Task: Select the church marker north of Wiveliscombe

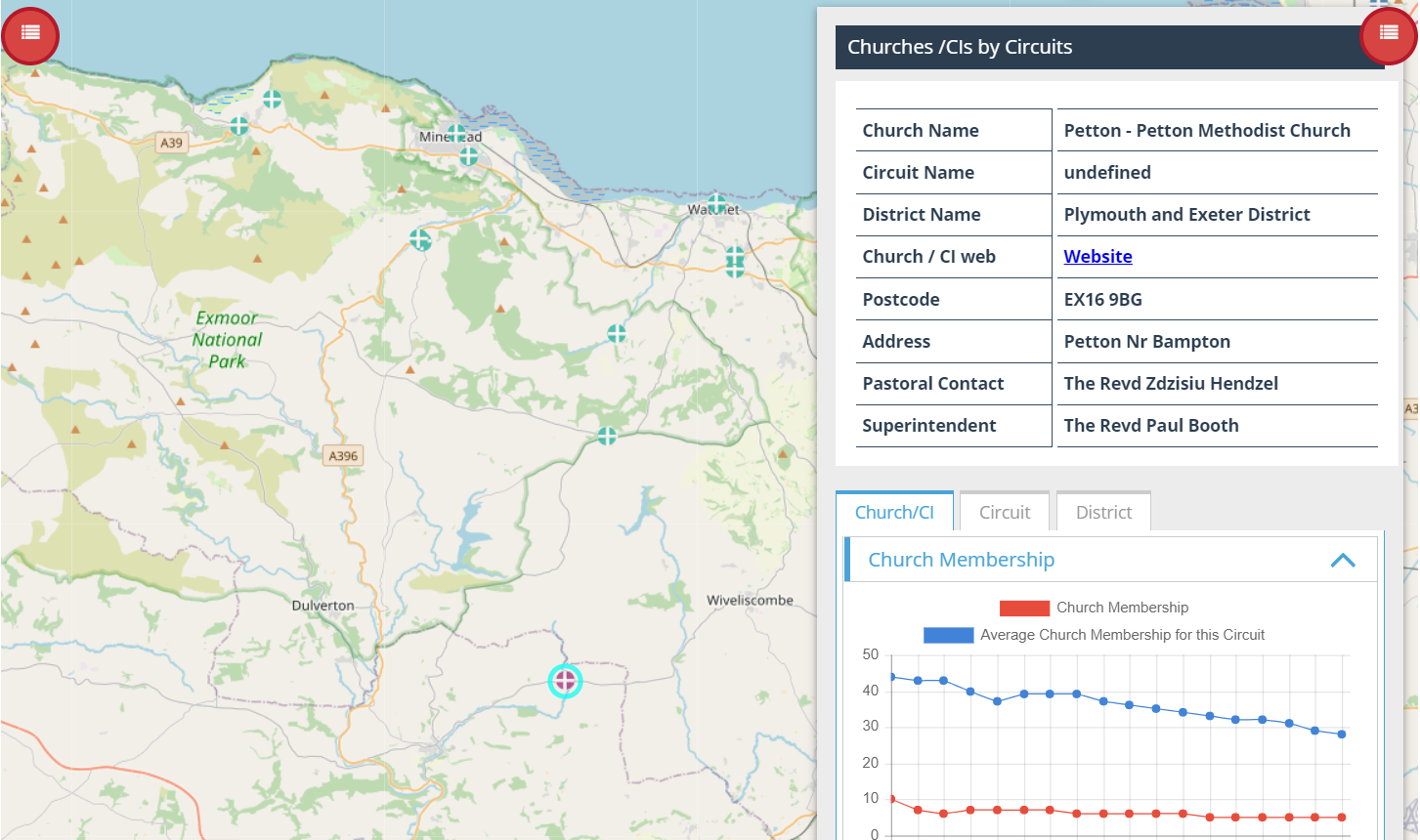Action: pos(607,436)
